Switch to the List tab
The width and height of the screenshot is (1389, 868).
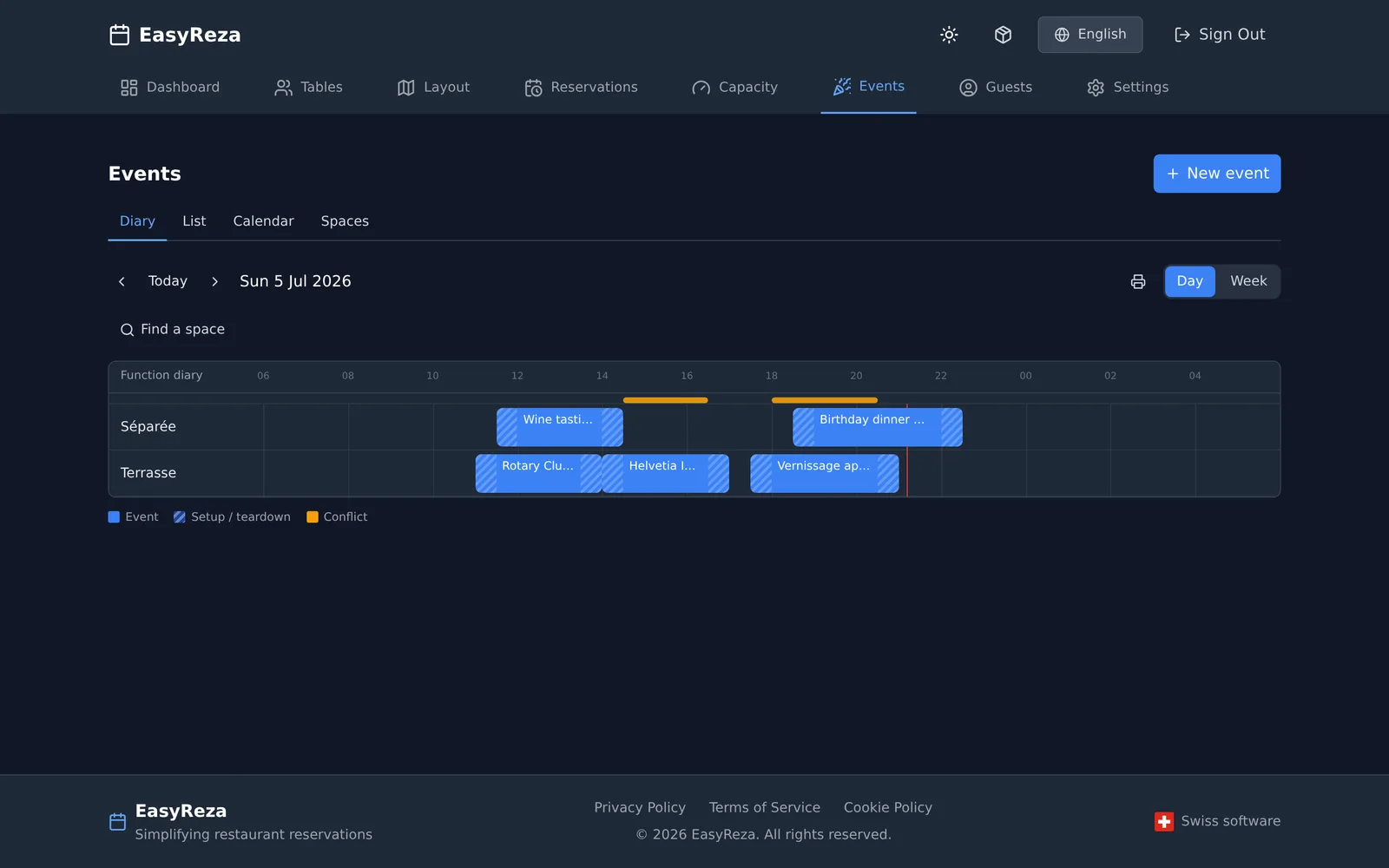click(194, 221)
